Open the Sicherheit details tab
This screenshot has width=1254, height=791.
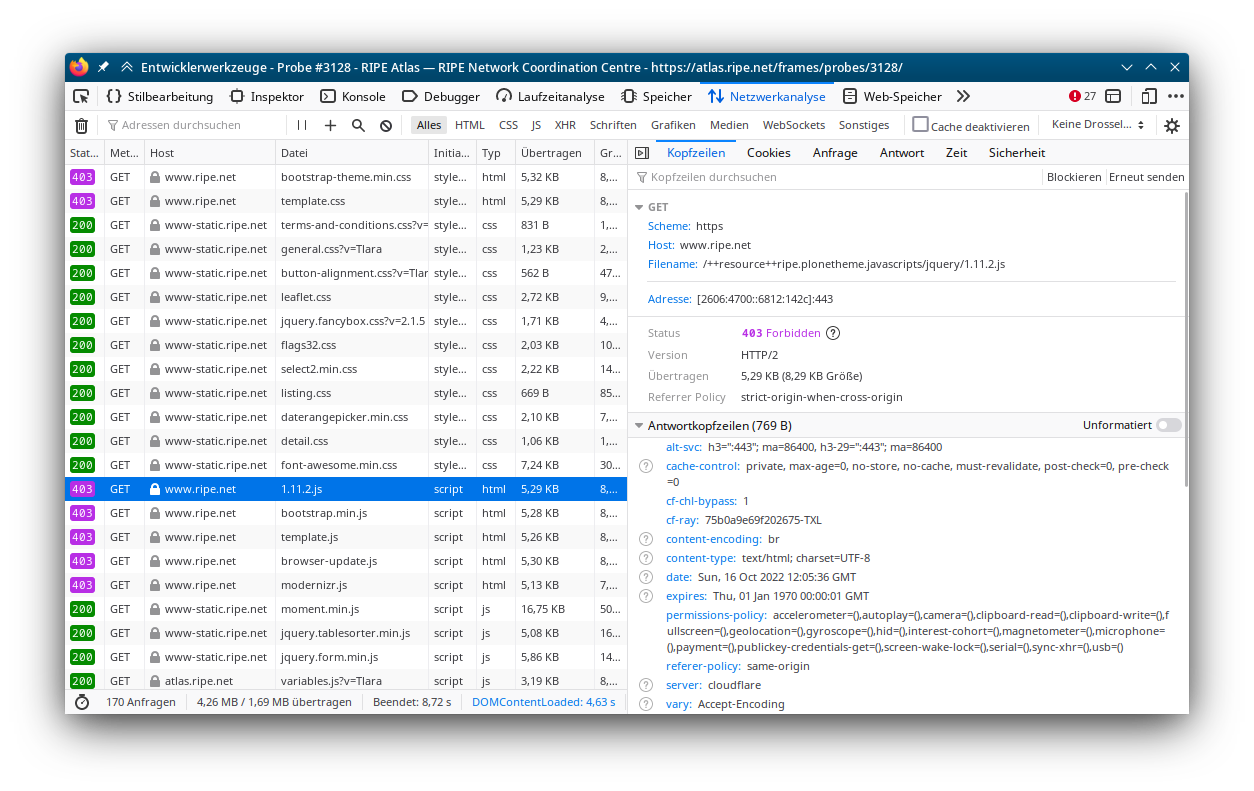[1017, 153]
